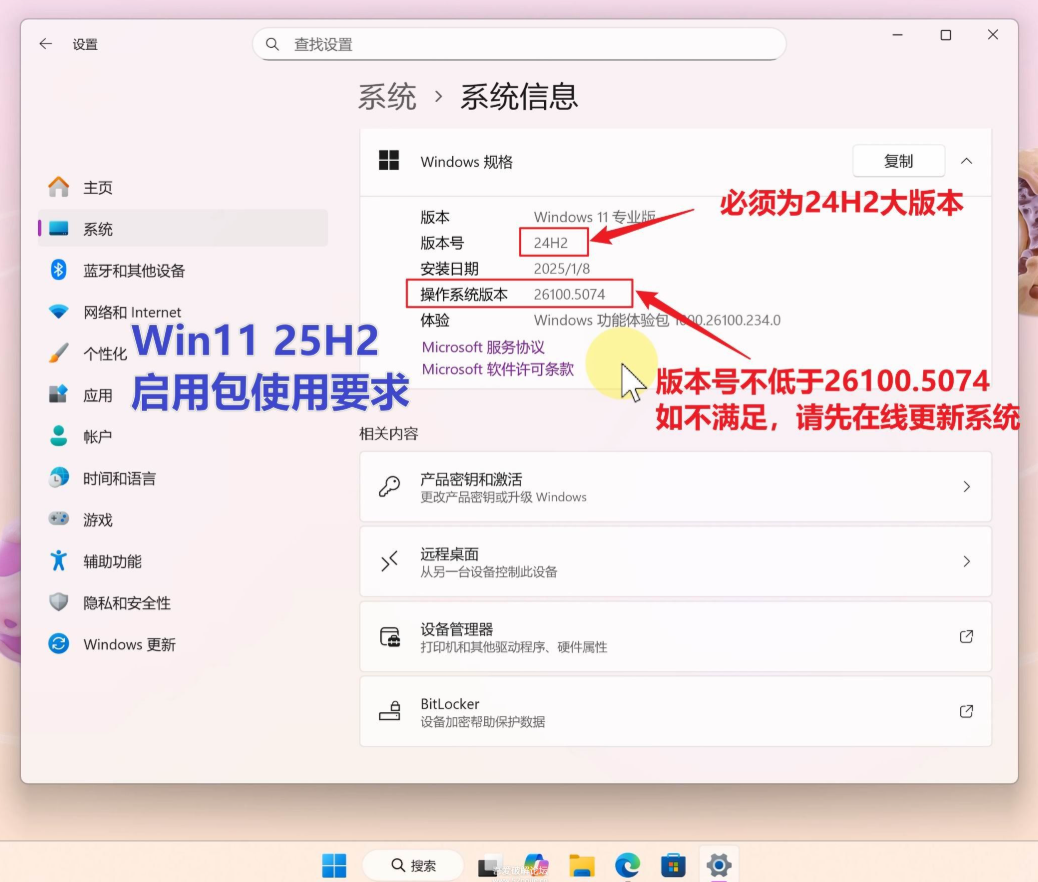Click the 查找设置 search field
1038x882 pixels.
[520, 45]
